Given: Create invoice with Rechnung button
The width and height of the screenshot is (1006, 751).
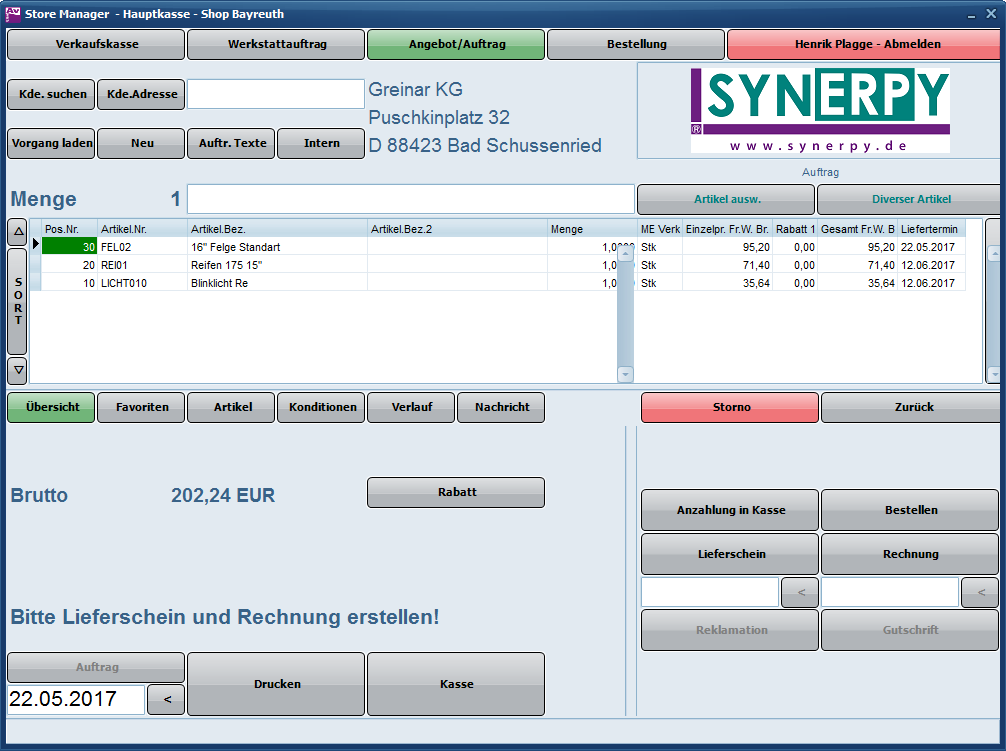Looking at the screenshot, I should pos(909,554).
